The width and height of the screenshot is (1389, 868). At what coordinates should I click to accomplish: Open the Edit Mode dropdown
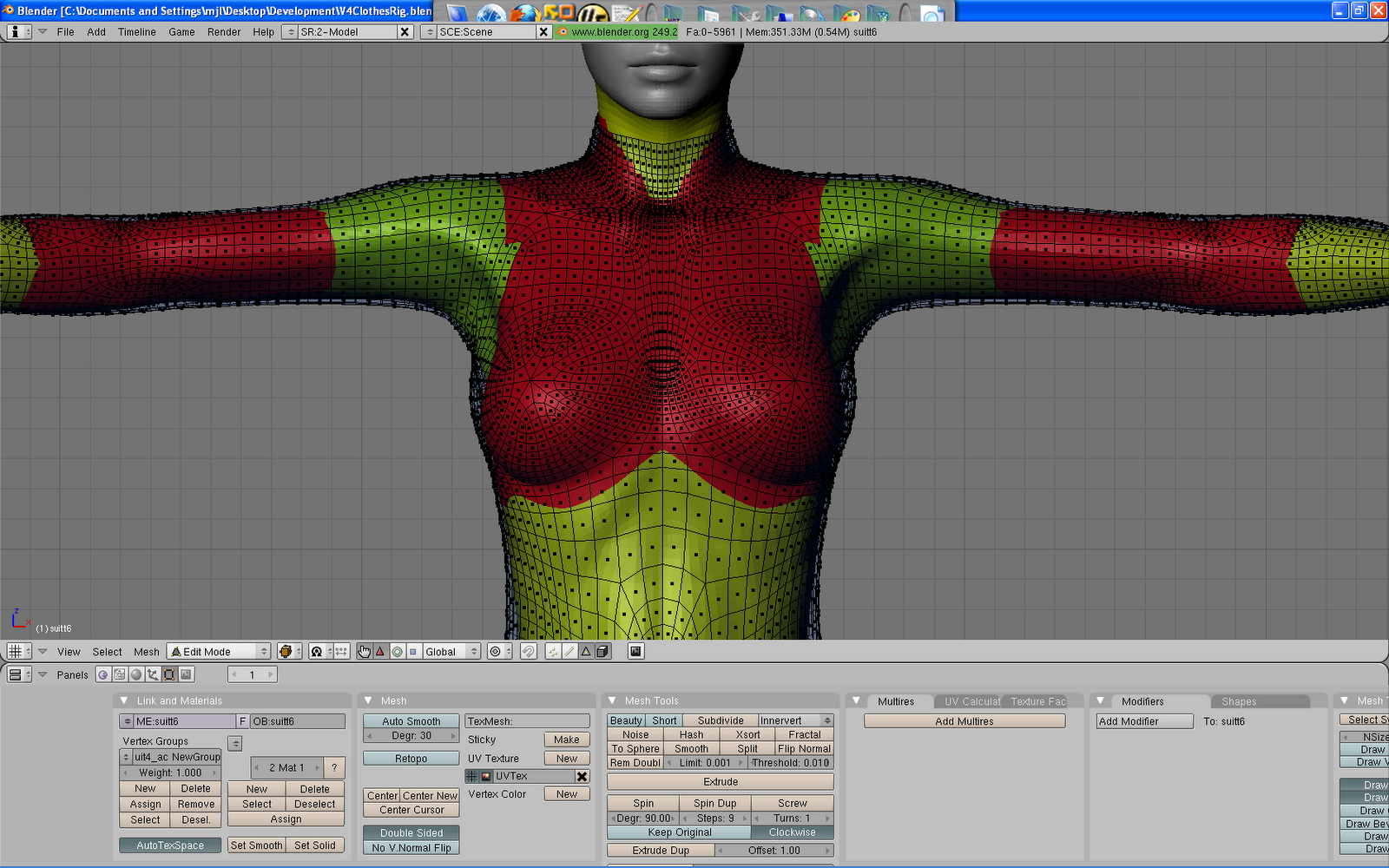tap(220, 652)
